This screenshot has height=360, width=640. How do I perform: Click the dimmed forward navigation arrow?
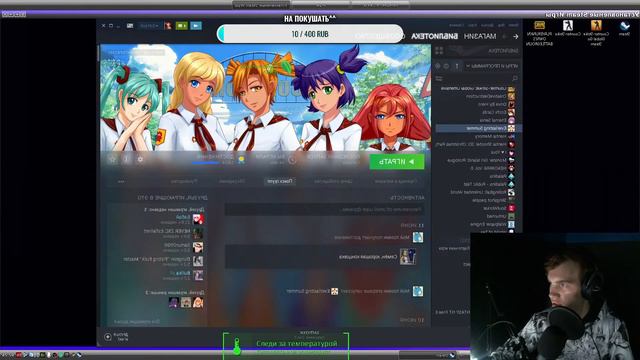point(504,36)
